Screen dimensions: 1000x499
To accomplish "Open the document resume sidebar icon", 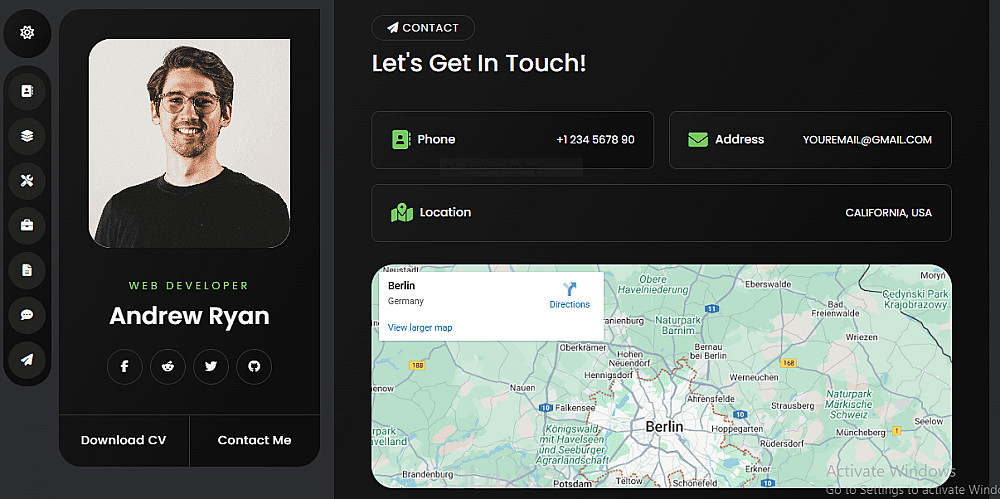I will coord(27,271).
